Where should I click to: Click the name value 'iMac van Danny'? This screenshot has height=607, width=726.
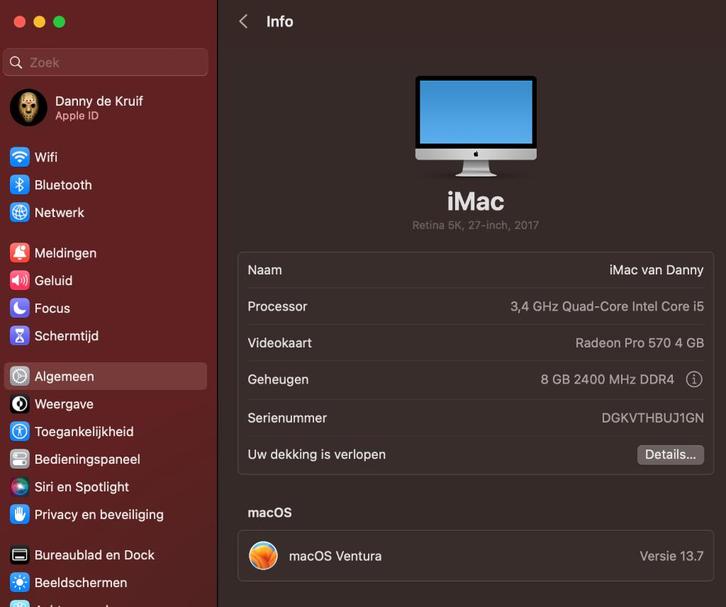click(x=656, y=270)
